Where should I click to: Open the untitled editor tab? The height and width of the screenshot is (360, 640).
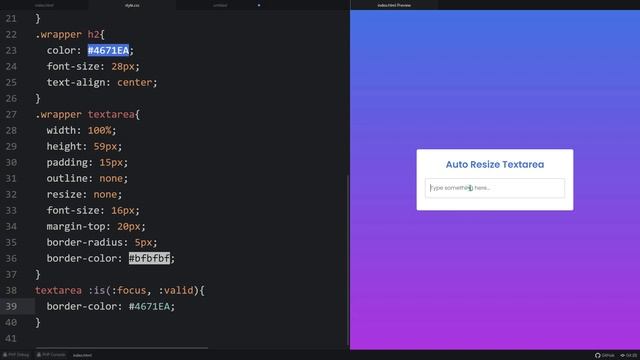pos(220,5)
